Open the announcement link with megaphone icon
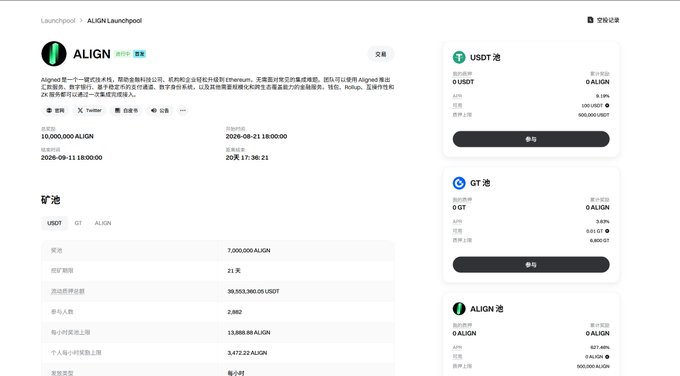This screenshot has height=376, width=680. 160,111
